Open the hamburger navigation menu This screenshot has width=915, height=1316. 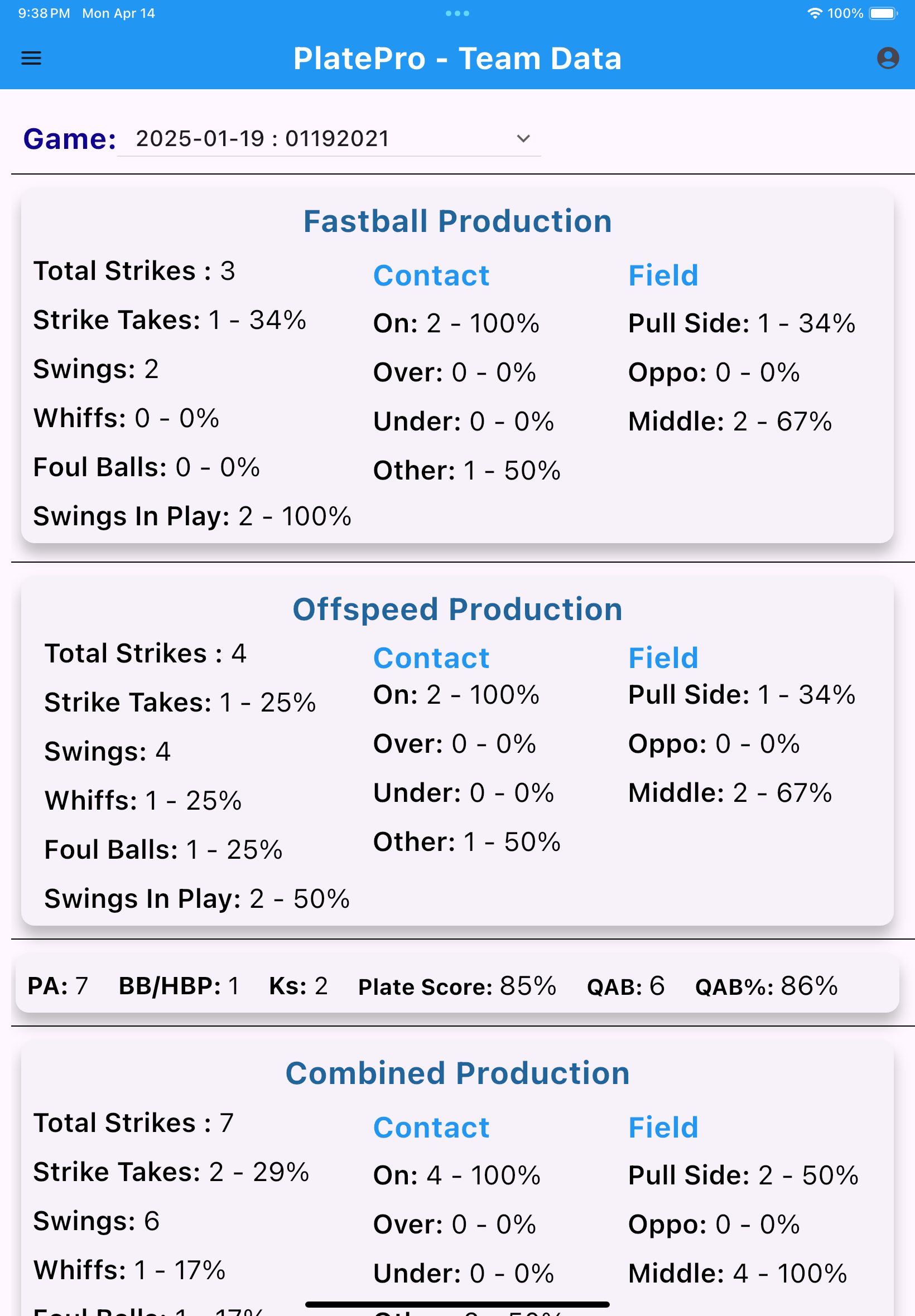point(31,58)
